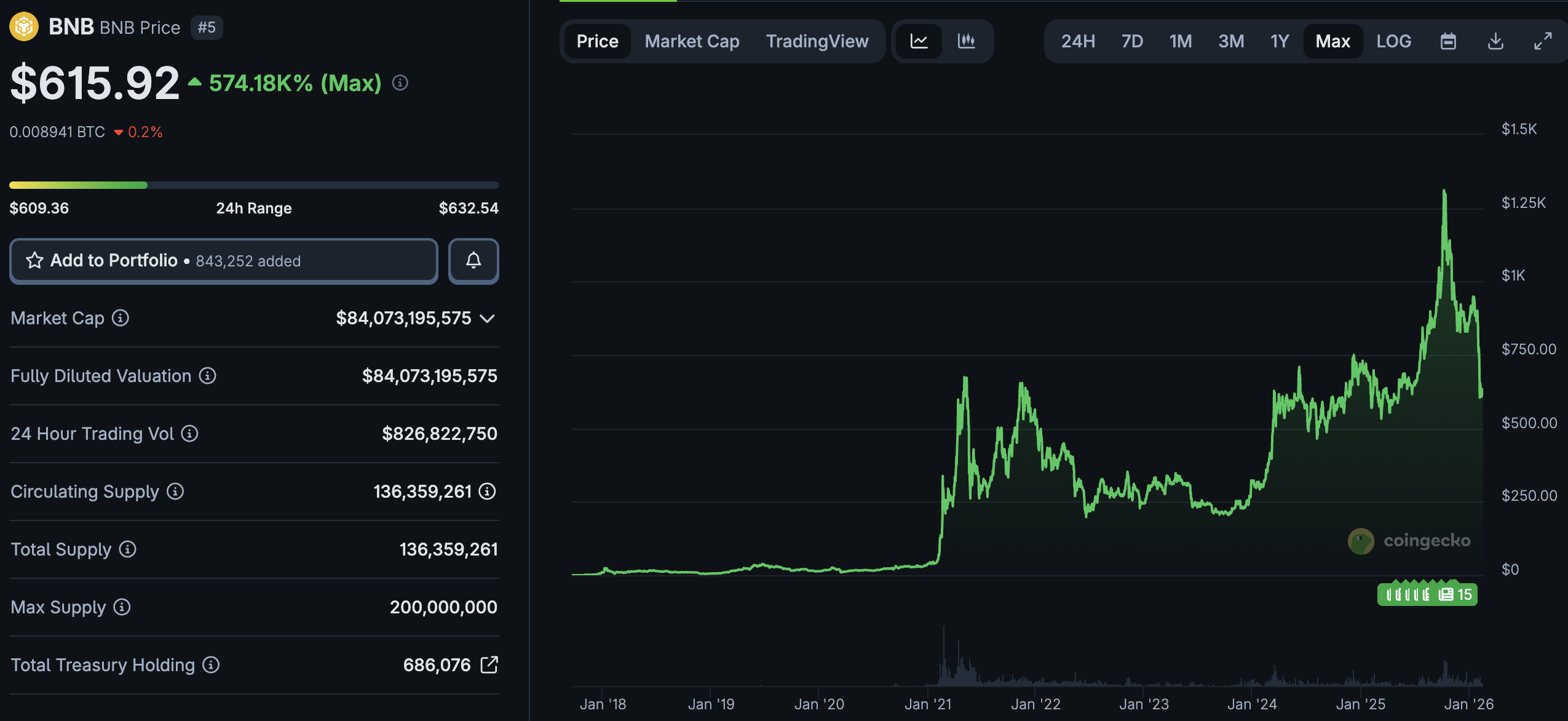Click the price chart peak near $1.25K
Screen dimensions: 1568x721
click(1444, 192)
